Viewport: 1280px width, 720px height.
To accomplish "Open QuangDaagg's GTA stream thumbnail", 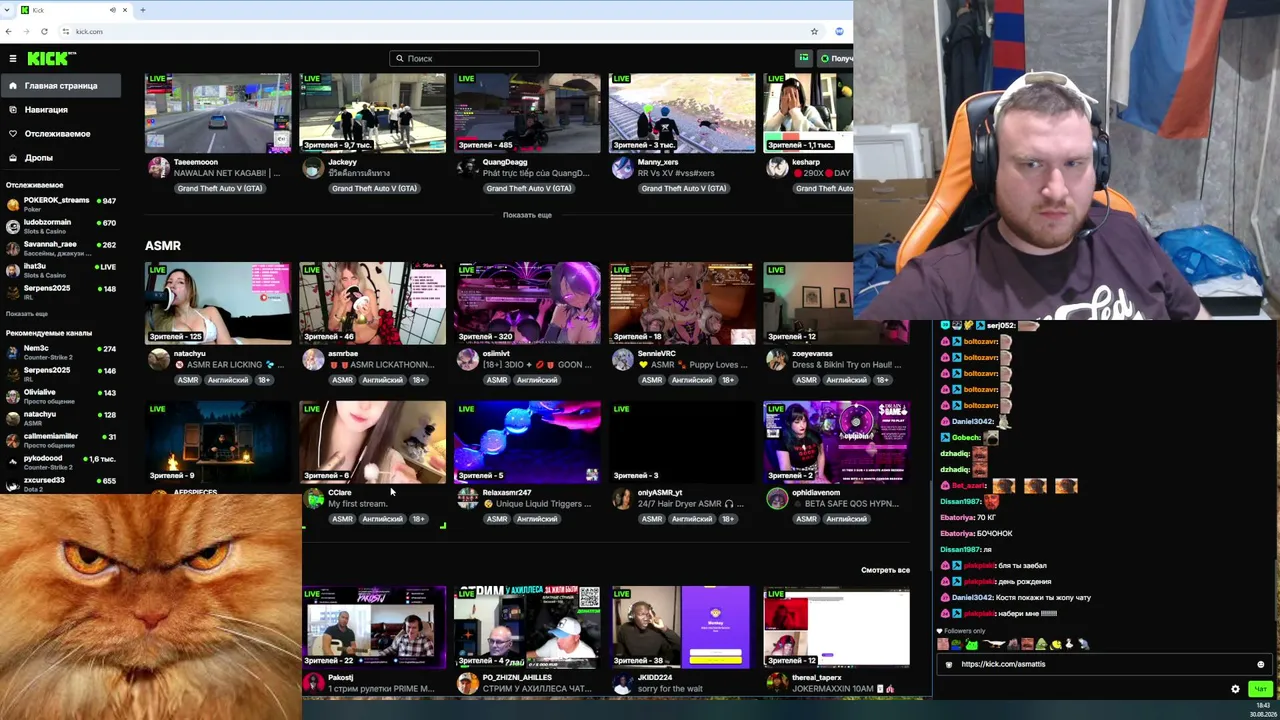I will click(527, 113).
